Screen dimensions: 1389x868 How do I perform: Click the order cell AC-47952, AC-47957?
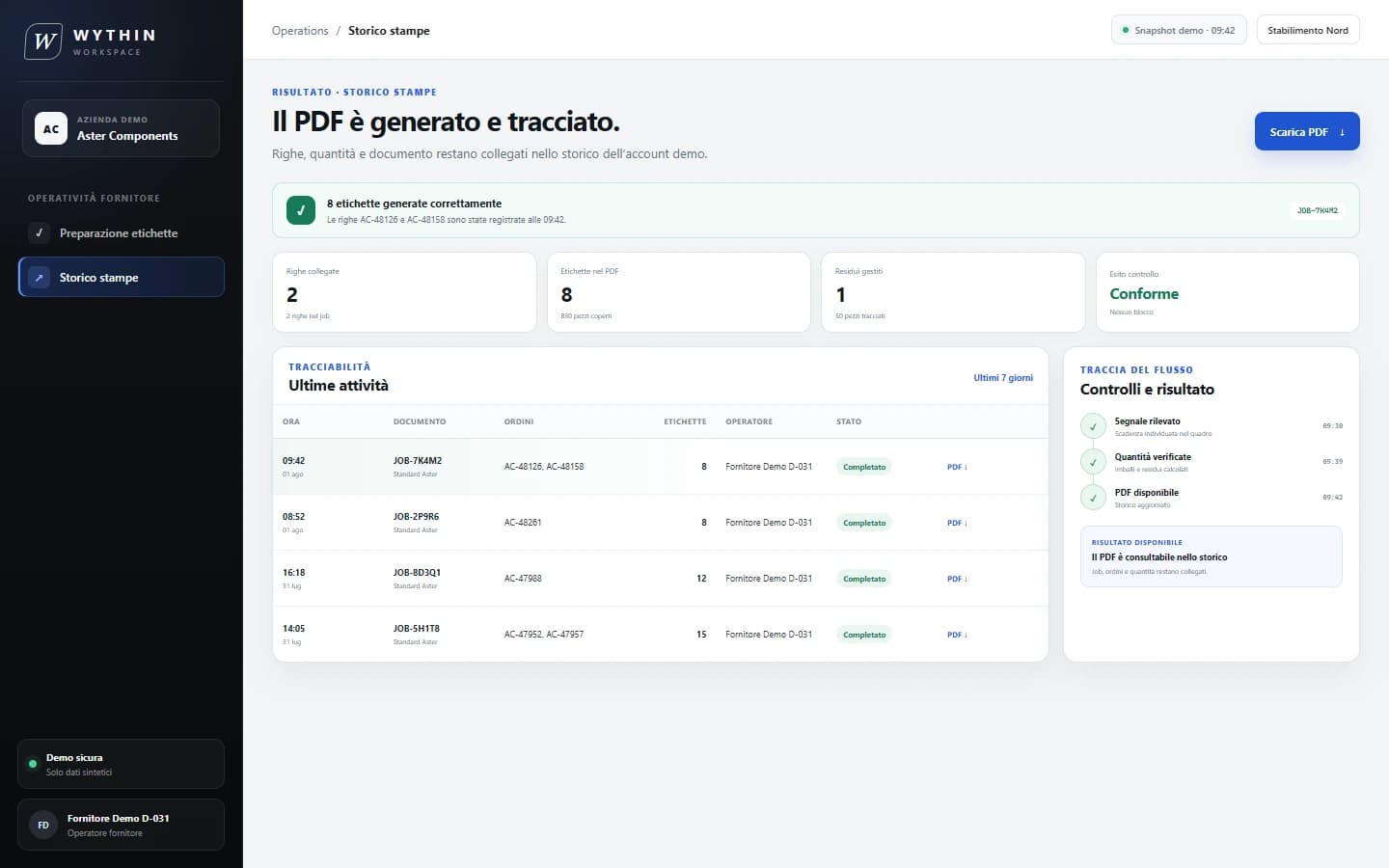(x=544, y=635)
